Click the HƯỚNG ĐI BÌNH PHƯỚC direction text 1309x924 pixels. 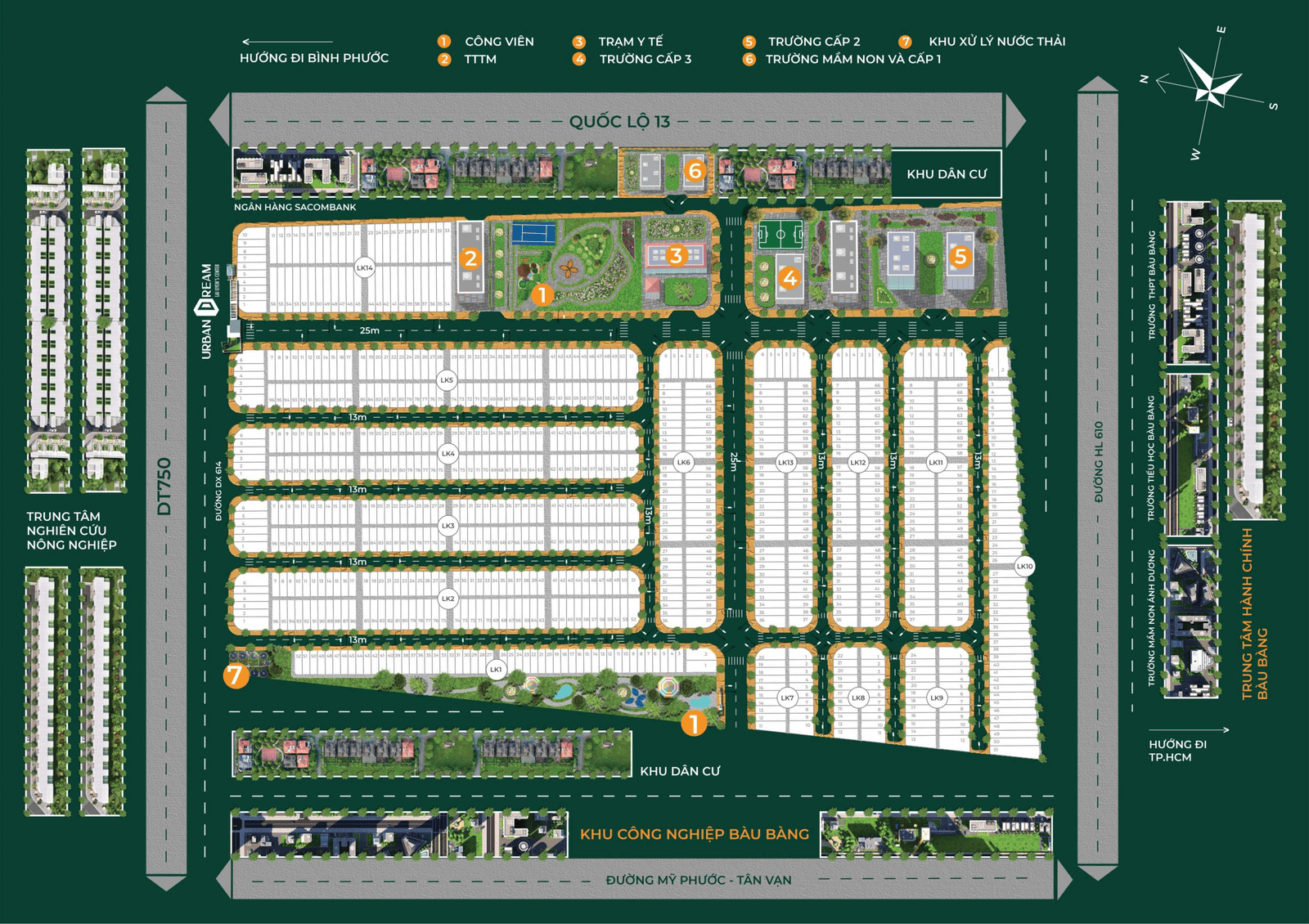(x=314, y=58)
